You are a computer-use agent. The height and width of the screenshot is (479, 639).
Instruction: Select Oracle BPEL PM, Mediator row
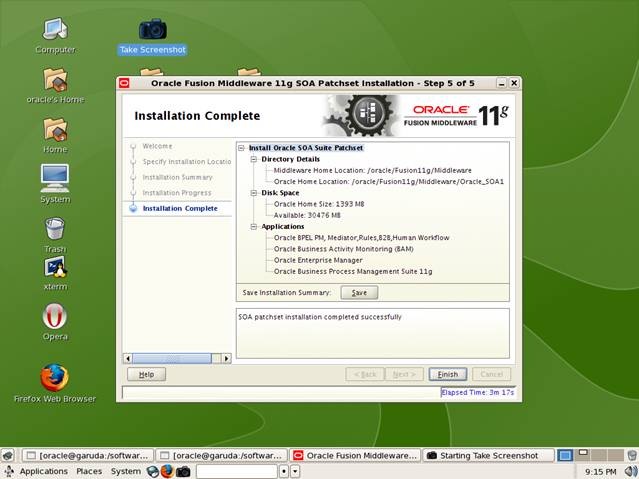[361, 238]
